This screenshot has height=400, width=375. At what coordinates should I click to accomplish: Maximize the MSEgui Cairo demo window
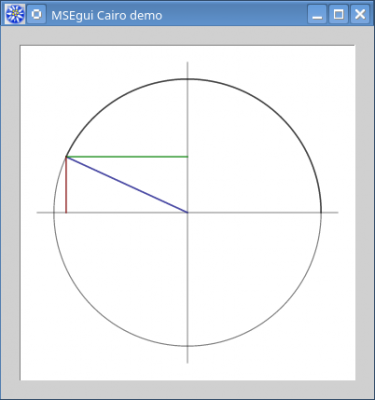point(338,14)
